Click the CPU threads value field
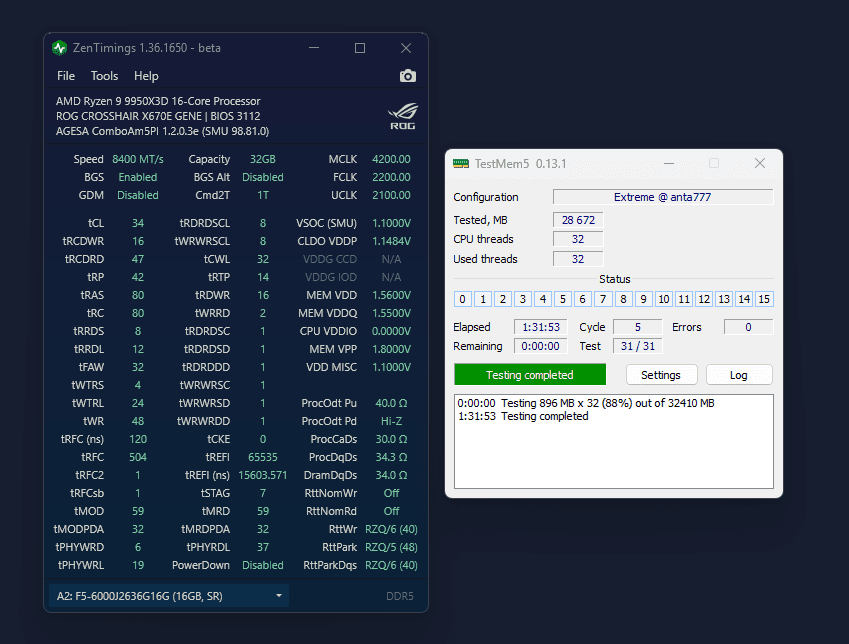The image size is (849, 644). click(x=578, y=239)
